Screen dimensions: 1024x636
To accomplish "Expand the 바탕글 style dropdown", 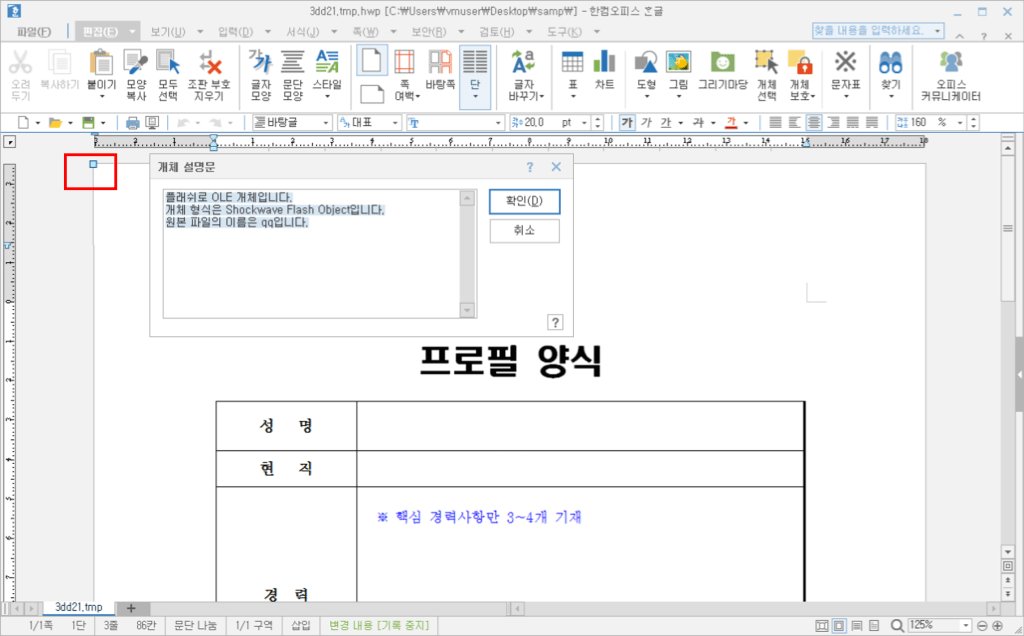I will point(325,123).
